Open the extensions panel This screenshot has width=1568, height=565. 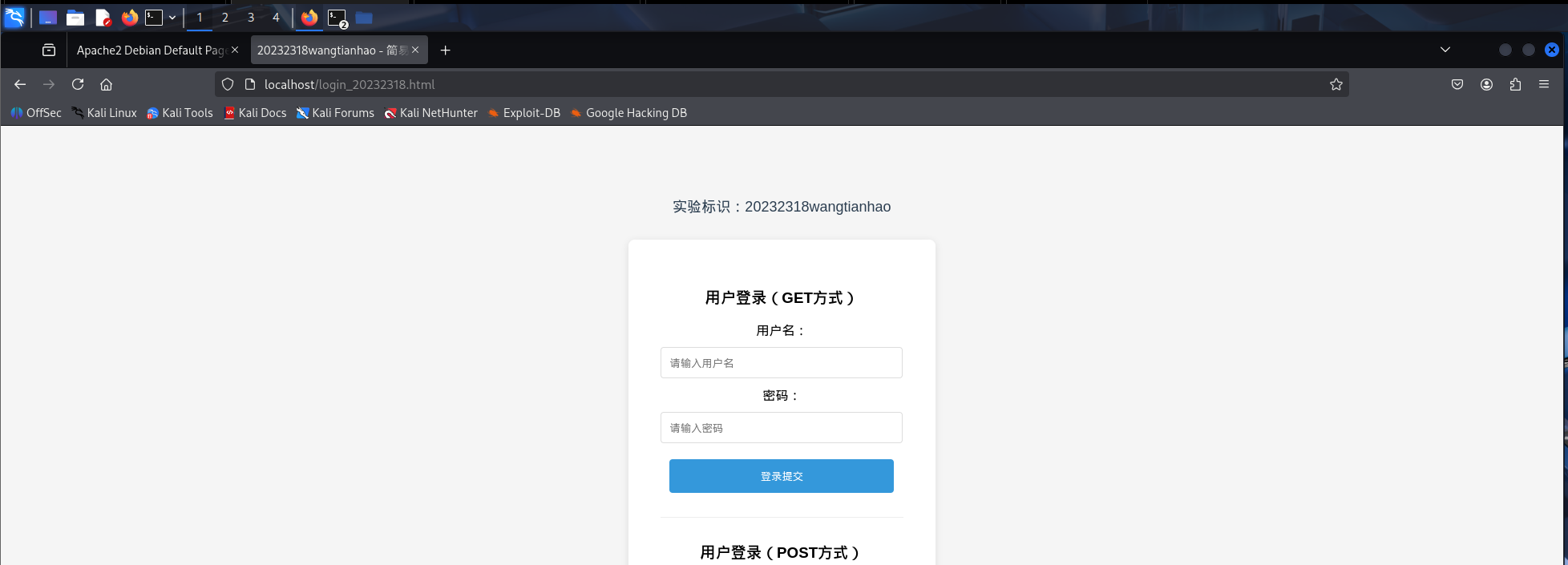coord(1515,84)
